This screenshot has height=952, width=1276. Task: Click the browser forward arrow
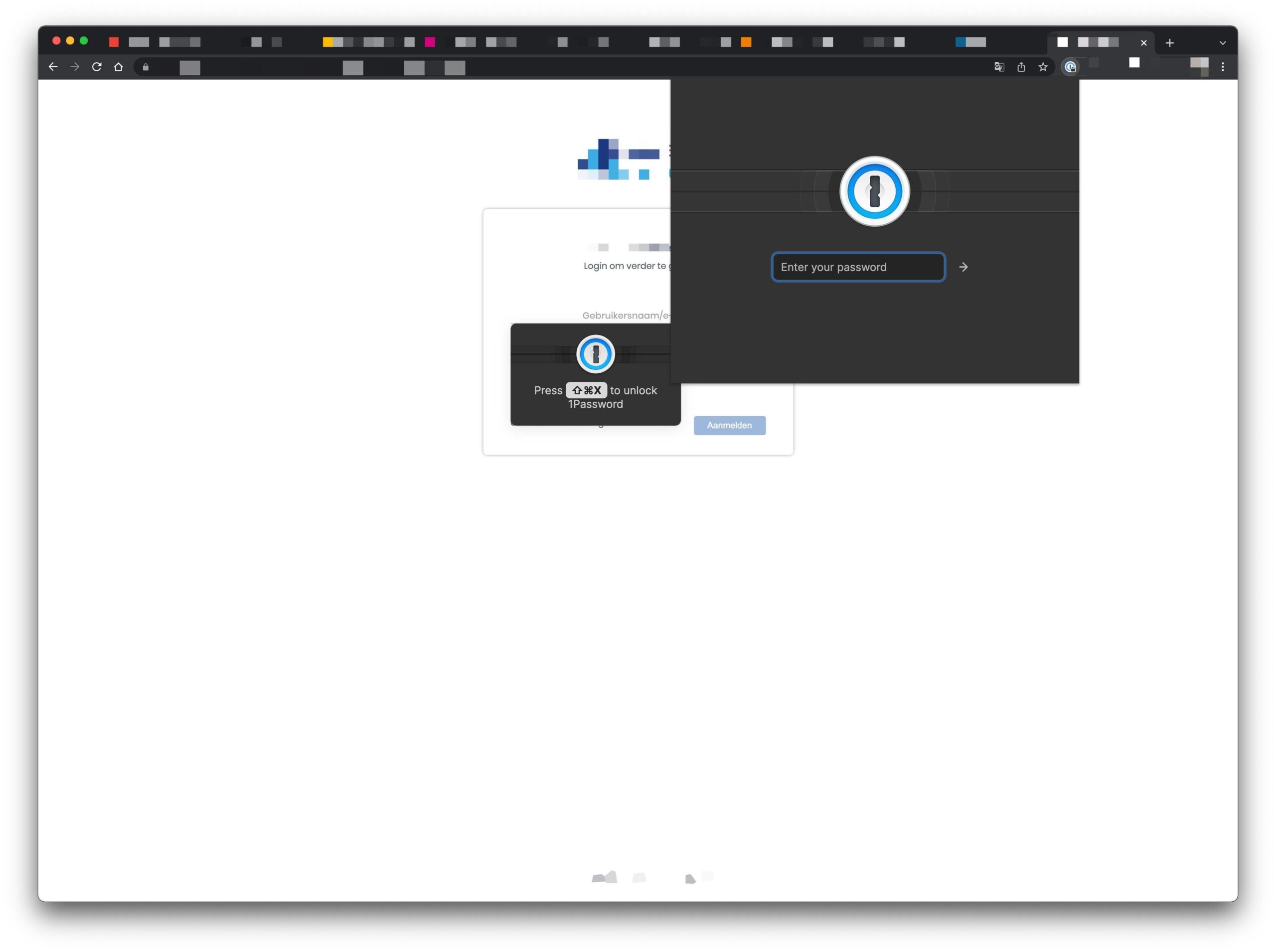[75, 67]
